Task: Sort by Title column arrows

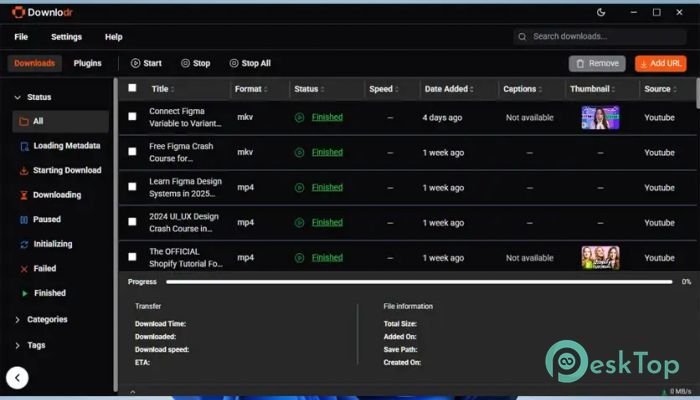Action: pyautogui.click(x=172, y=89)
